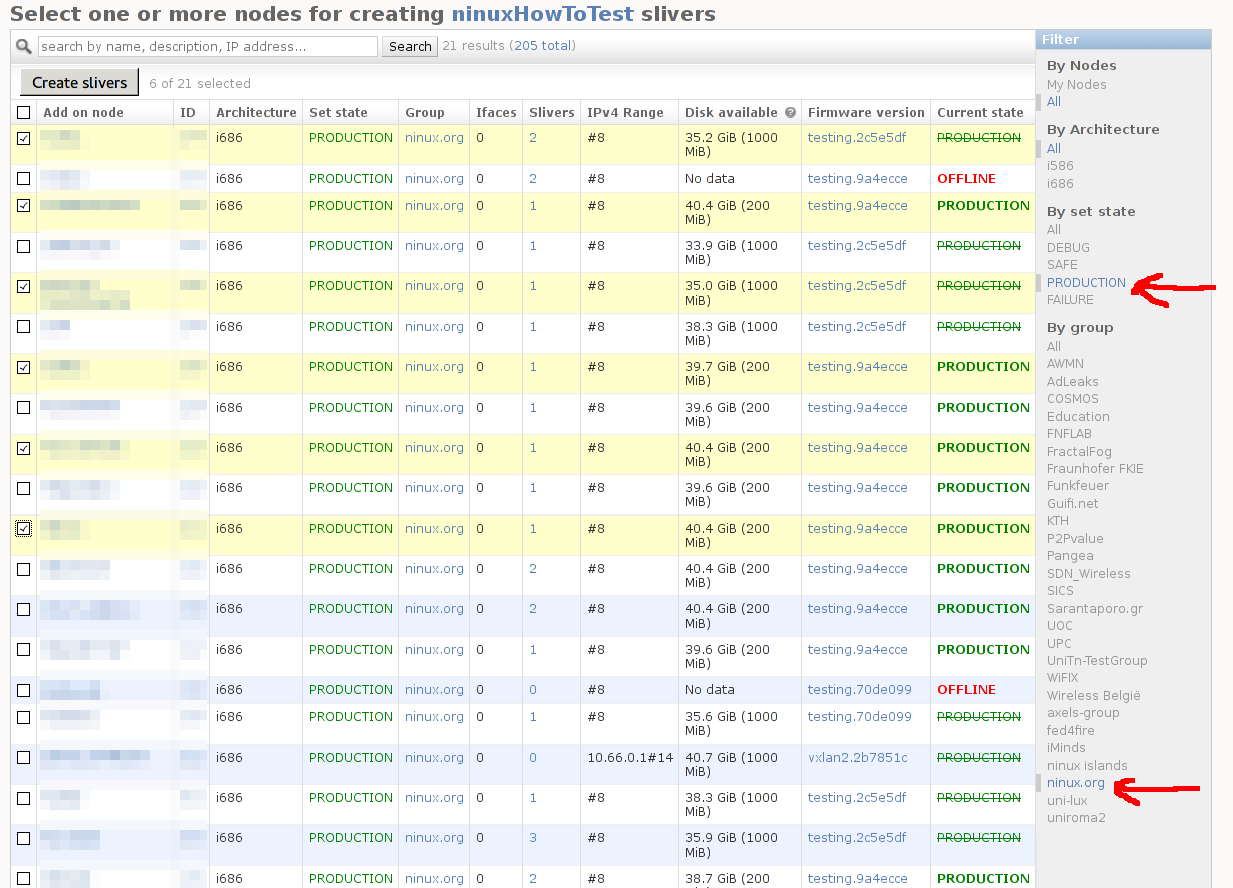Sort by Firmware version column header
This screenshot has width=1233, height=888.
coord(865,113)
